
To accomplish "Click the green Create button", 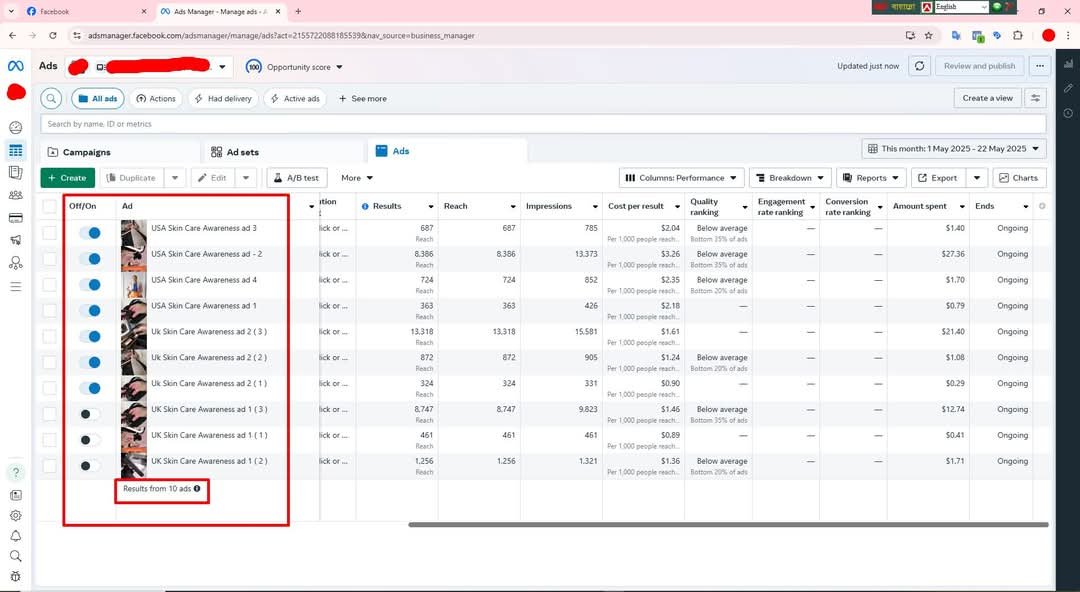I will coord(67,178).
